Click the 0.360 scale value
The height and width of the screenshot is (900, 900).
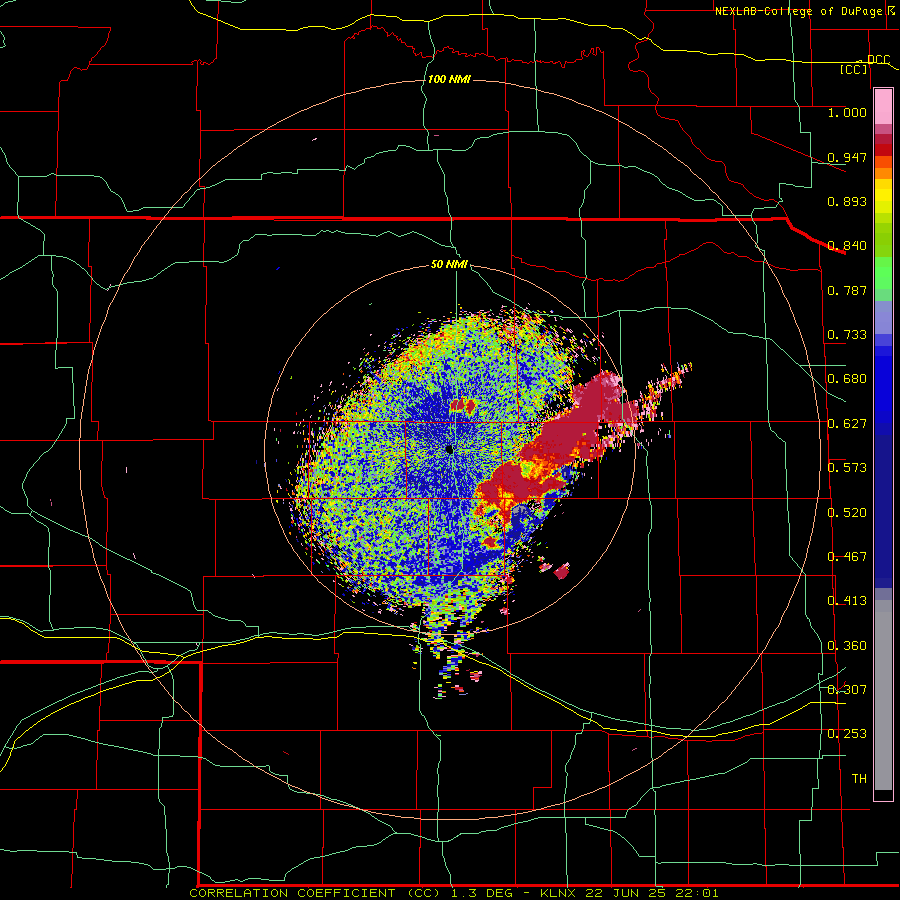pos(847,646)
